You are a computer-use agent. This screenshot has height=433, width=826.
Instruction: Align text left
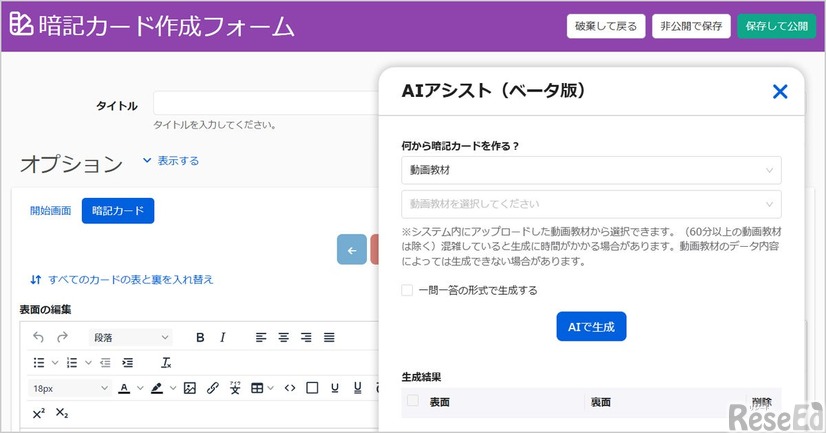click(x=261, y=338)
